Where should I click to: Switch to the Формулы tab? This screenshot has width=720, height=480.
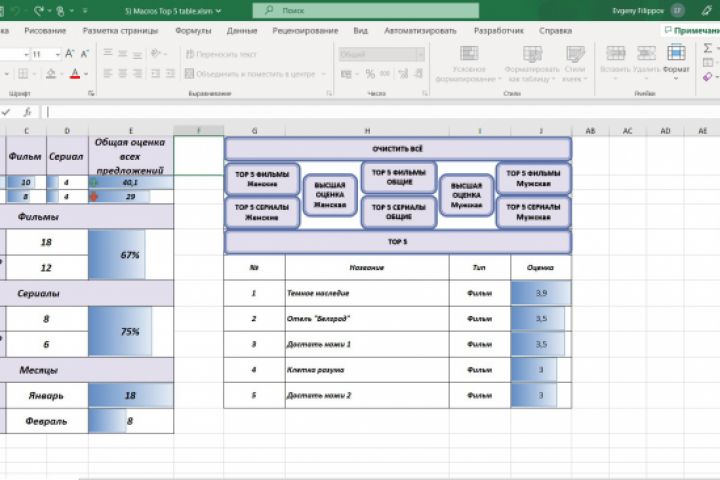193,31
